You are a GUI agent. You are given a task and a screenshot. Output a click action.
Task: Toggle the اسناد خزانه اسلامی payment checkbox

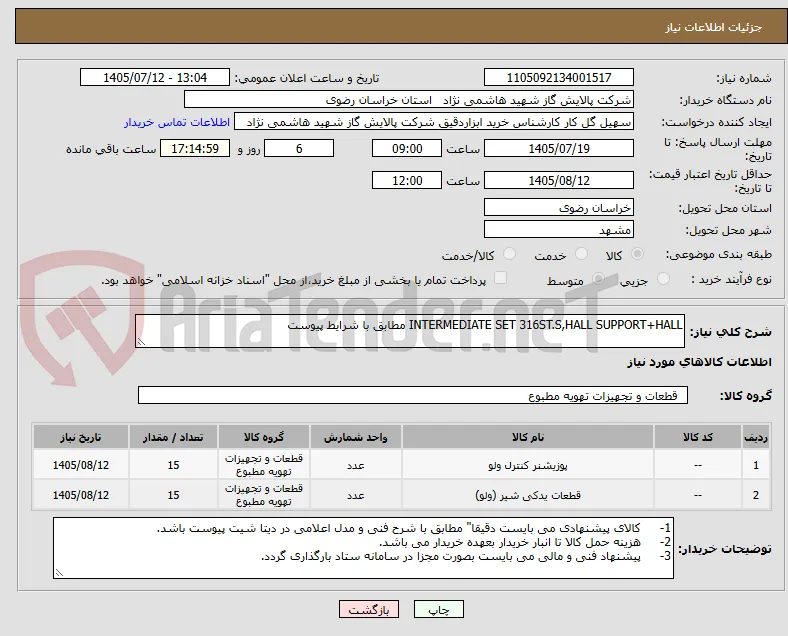(x=500, y=278)
